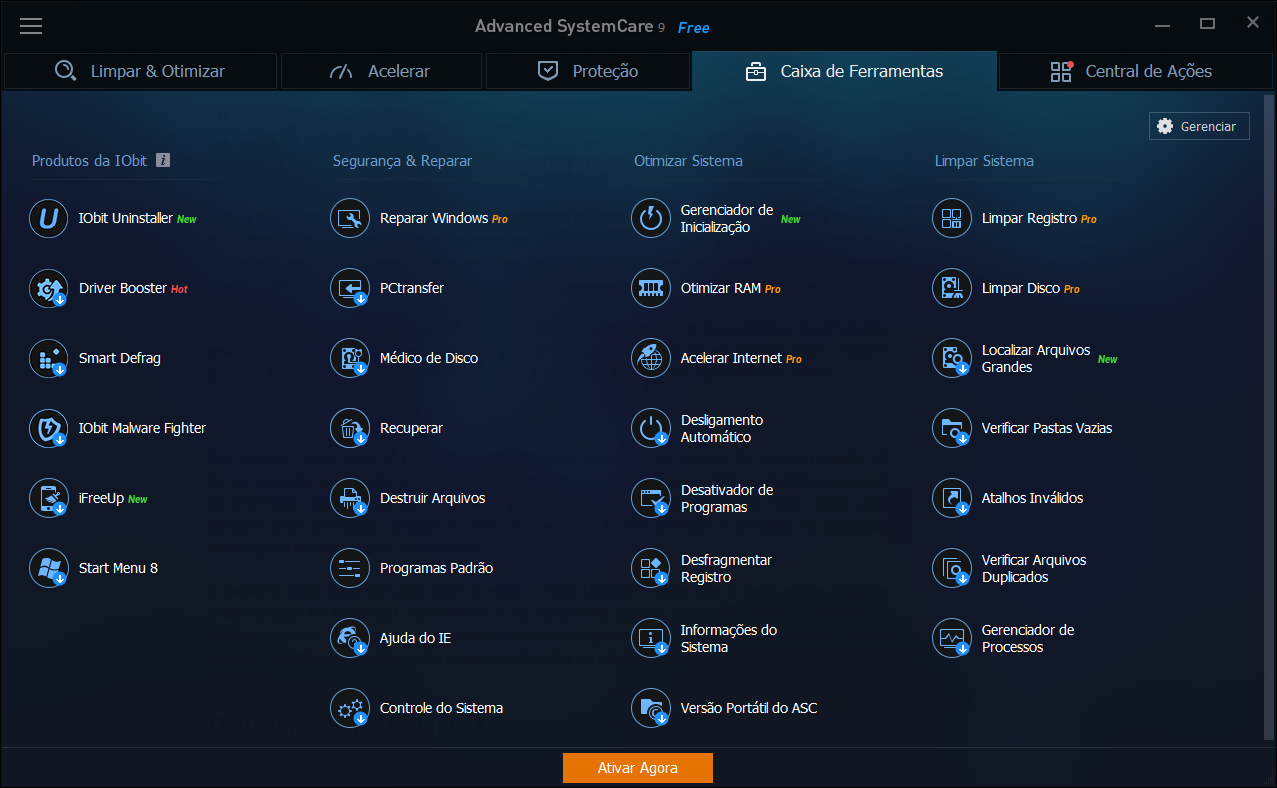Click the iFreeUp phone icon
The width and height of the screenshot is (1277, 788).
pos(49,498)
